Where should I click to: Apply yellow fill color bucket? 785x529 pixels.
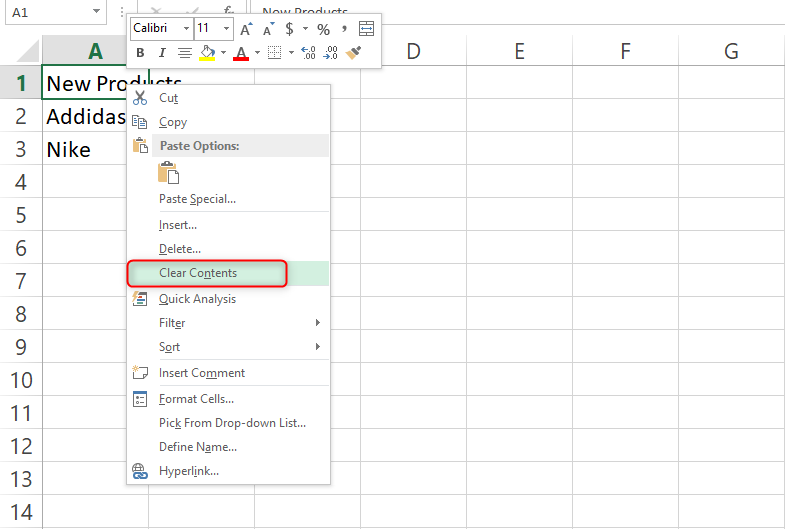[207, 53]
